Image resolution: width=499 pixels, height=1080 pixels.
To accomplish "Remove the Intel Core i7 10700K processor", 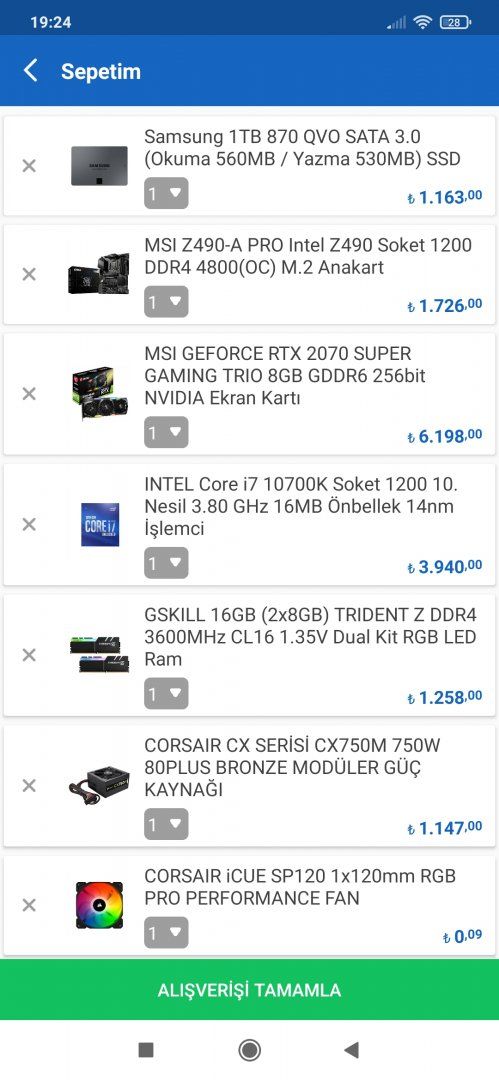I will click(29, 525).
